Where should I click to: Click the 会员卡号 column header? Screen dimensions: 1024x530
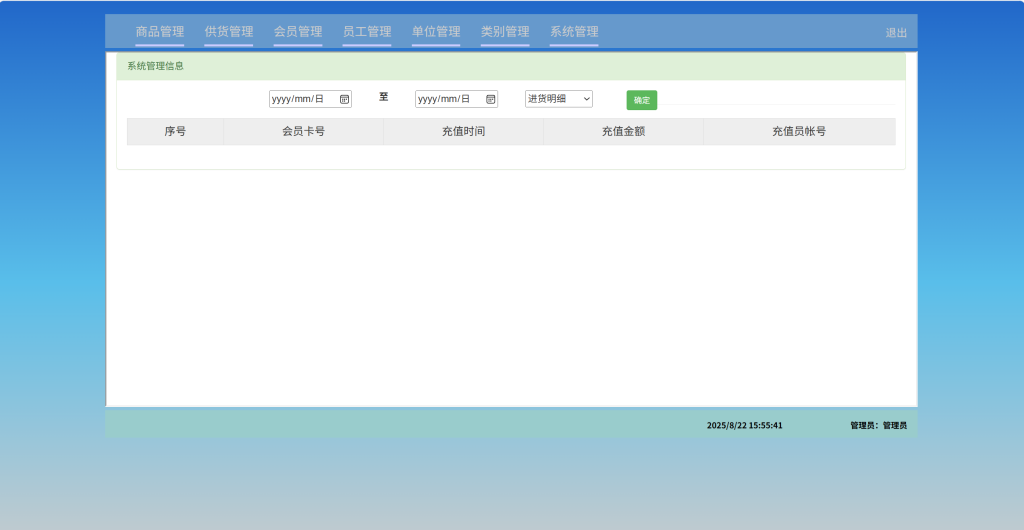click(304, 131)
